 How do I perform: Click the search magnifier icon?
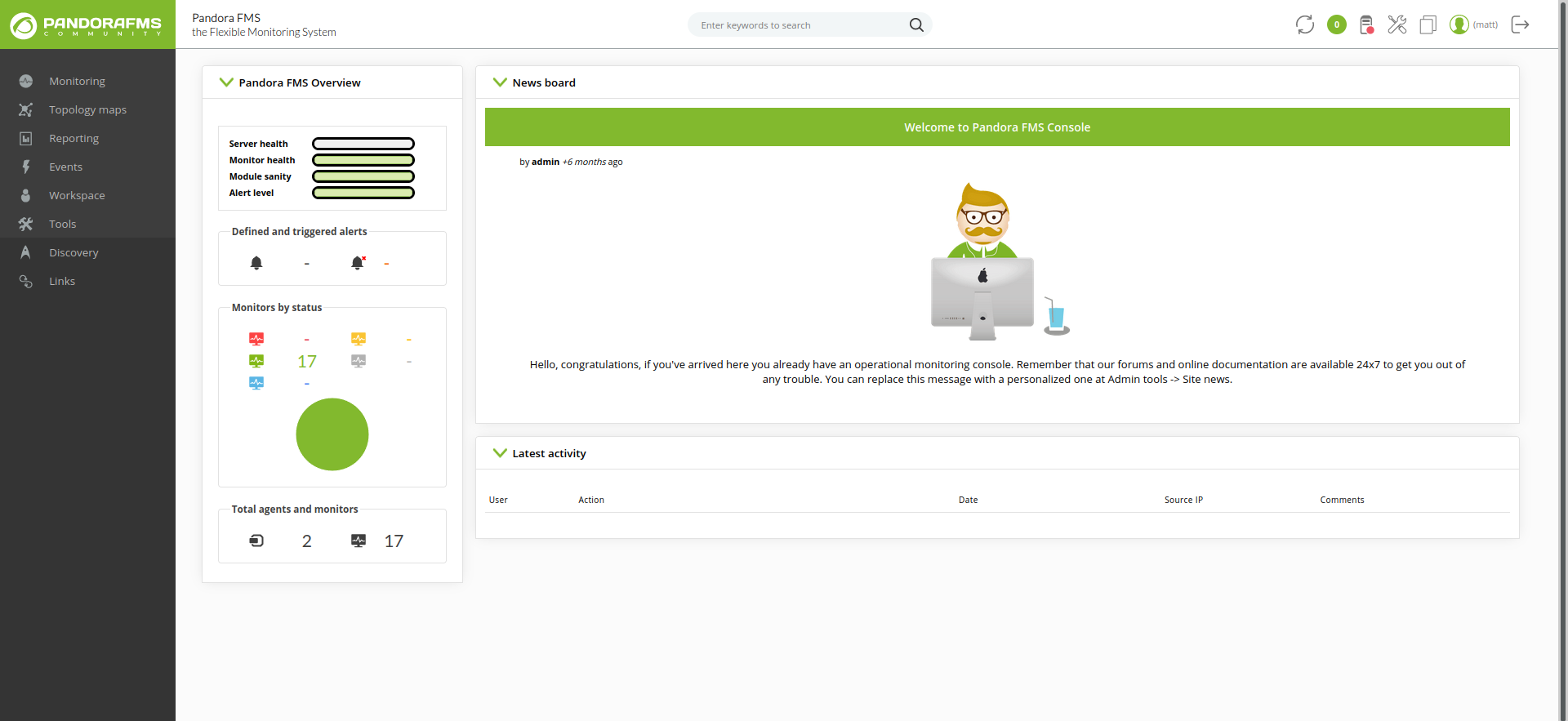[x=916, y=25]
